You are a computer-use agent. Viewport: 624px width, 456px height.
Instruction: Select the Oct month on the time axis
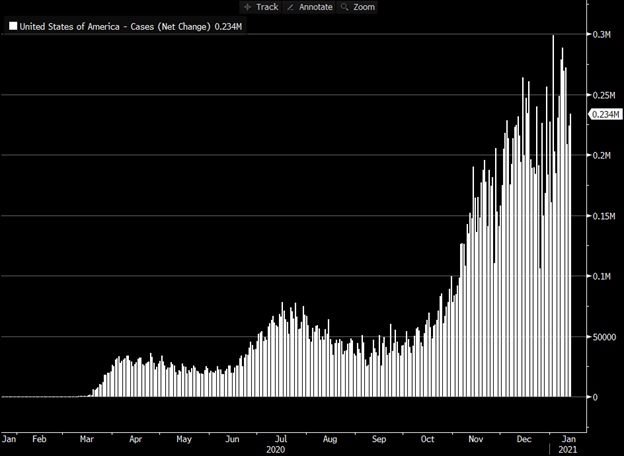428,438
